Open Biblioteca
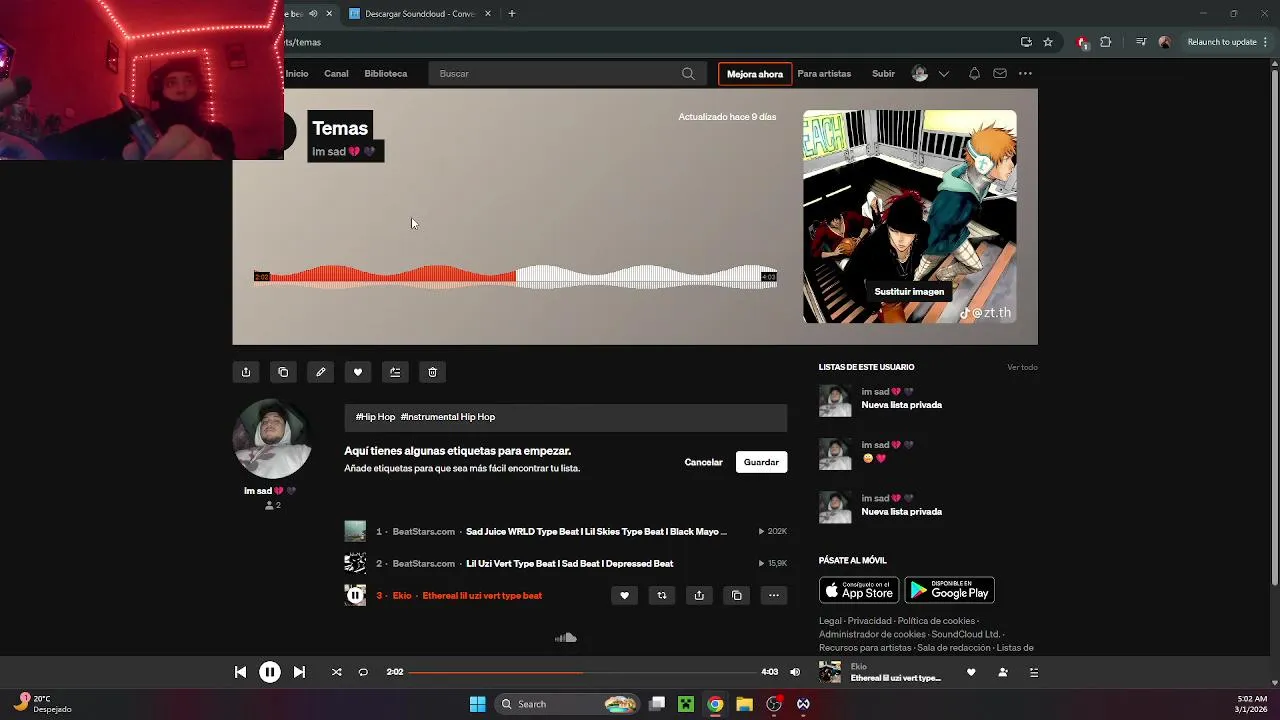The height and width of the screenshot is (720, 1280). pos(386,74)
